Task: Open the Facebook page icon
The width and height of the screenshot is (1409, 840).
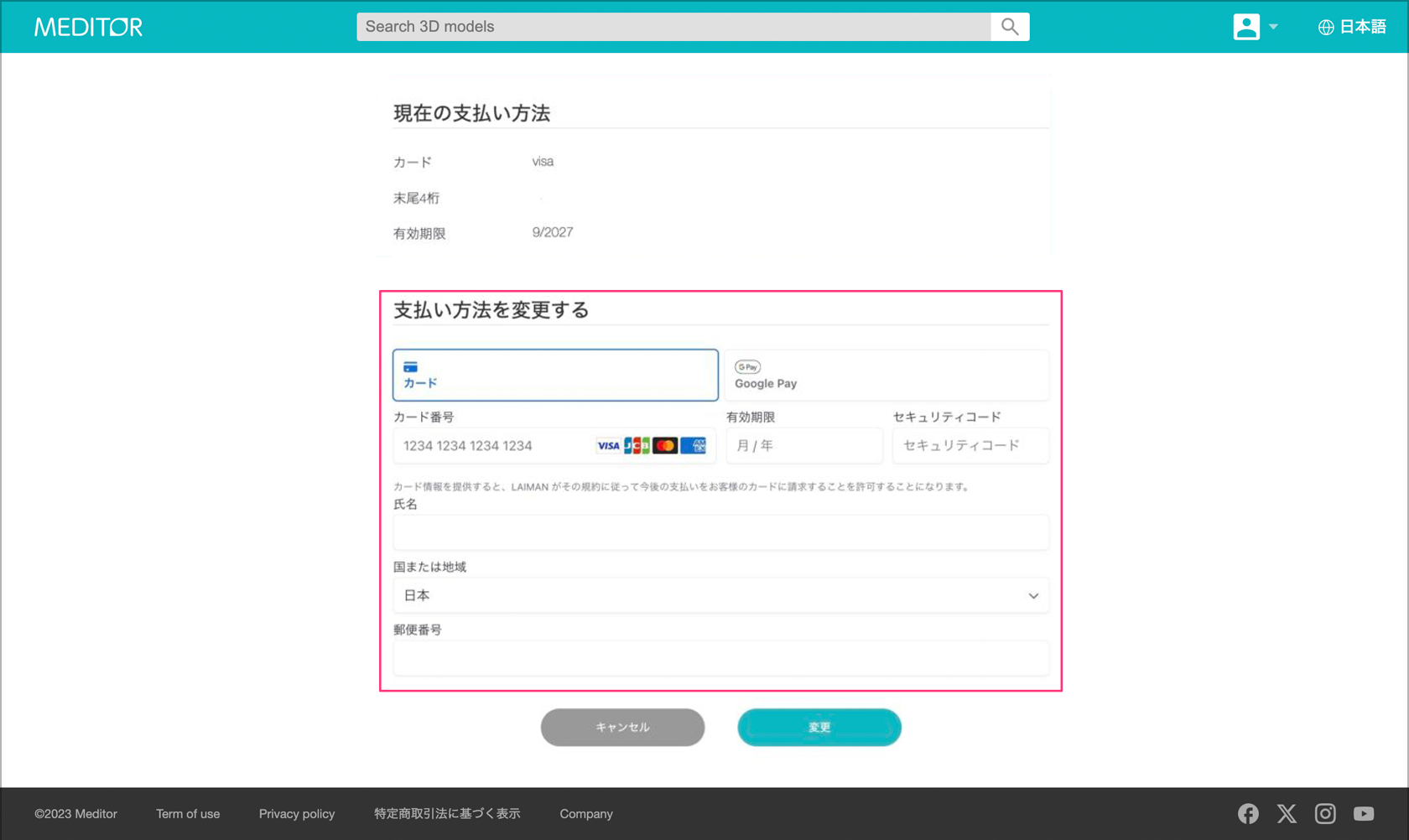Action: tap(1248, 813)
